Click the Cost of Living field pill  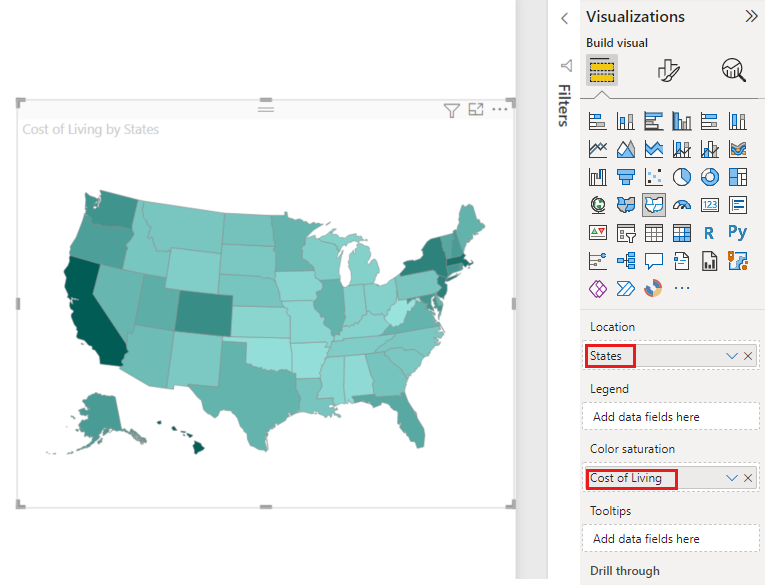pos(670,478)
